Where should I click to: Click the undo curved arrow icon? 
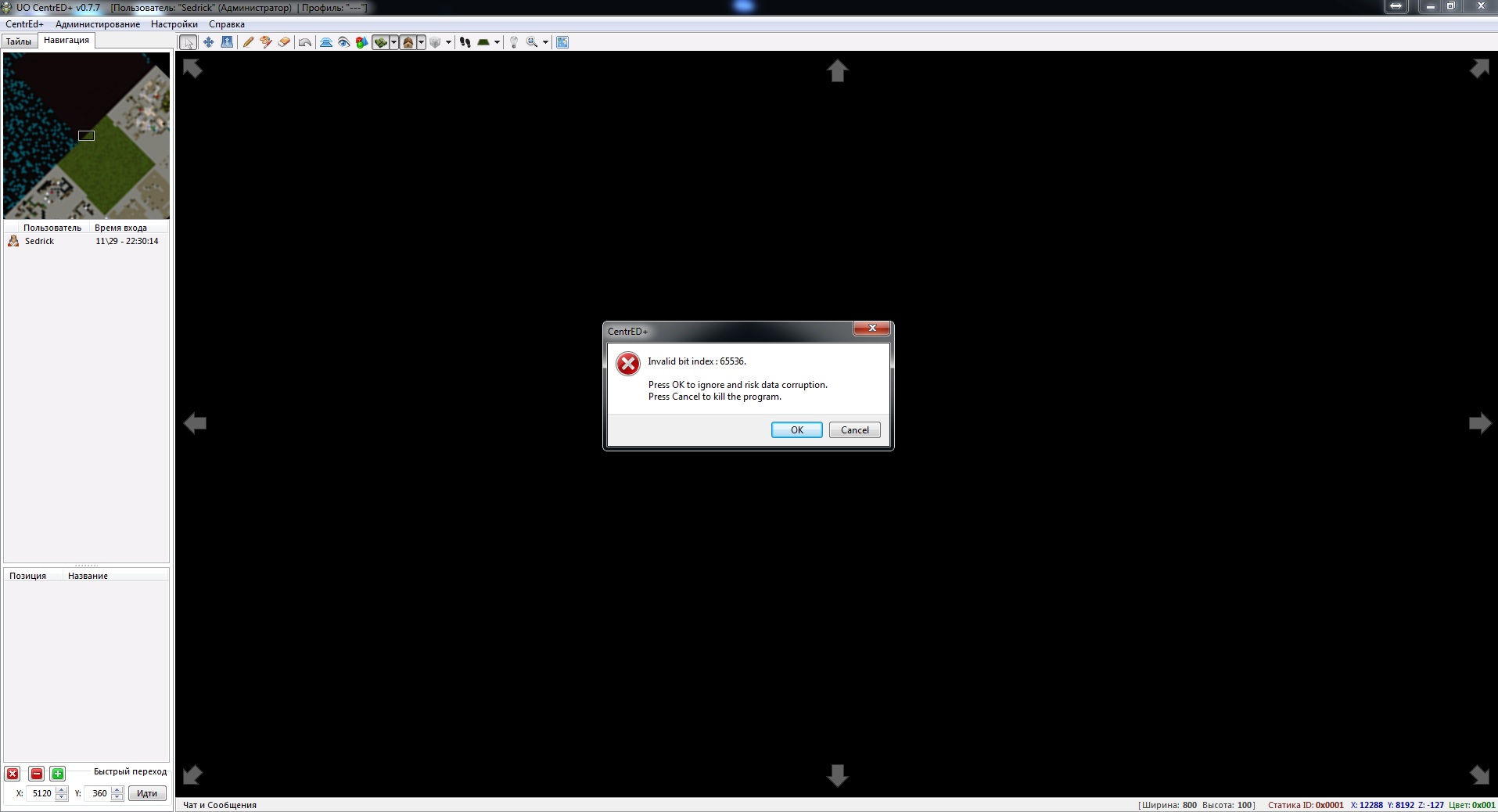tap(305, 42)
